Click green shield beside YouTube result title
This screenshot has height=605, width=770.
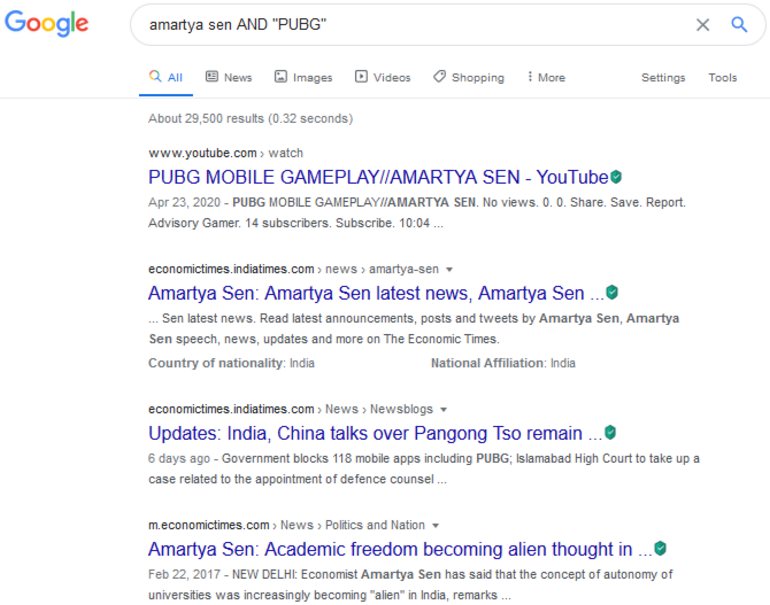pyautogui.click(x=616, y=177)
